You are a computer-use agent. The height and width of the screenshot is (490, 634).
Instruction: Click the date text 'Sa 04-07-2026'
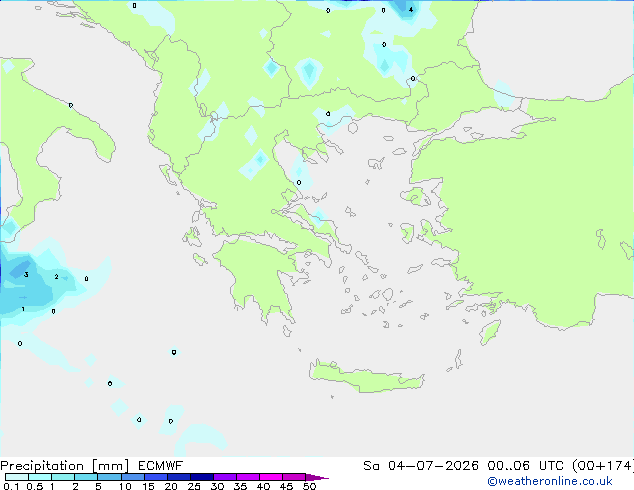[421, 466]
